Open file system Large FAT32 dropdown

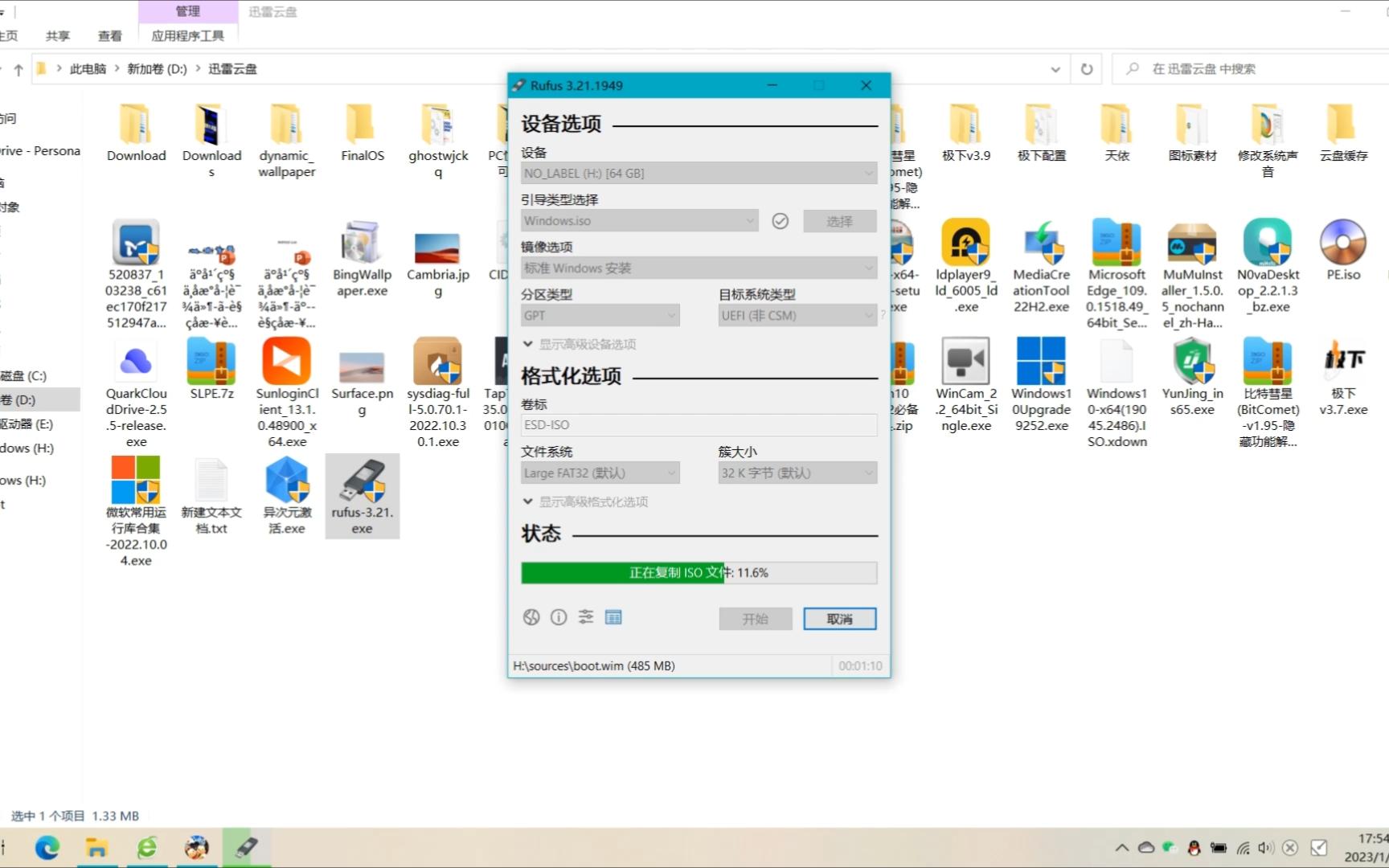600,473
